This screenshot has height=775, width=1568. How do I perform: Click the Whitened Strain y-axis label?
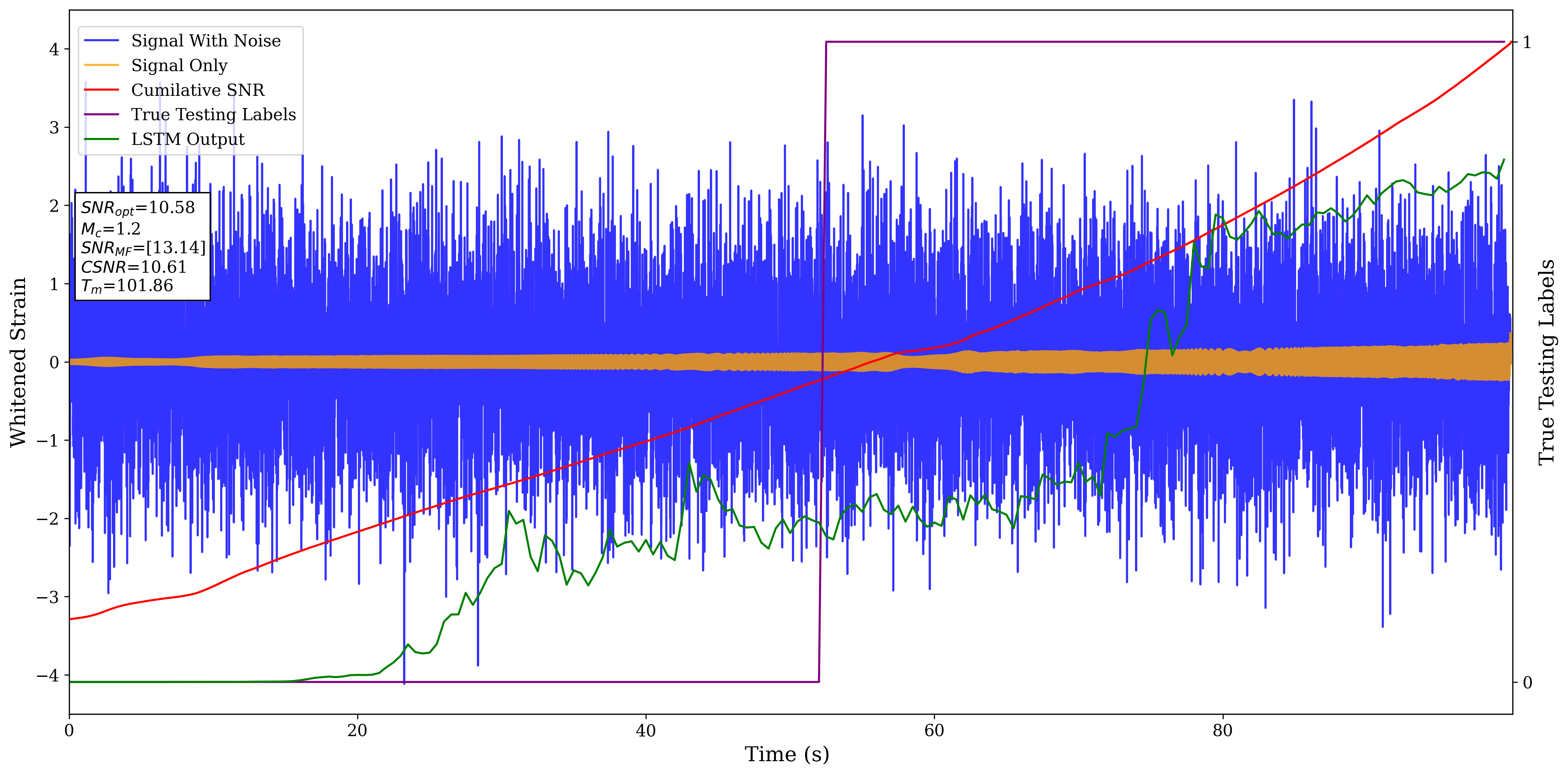(x=18, y=362)
